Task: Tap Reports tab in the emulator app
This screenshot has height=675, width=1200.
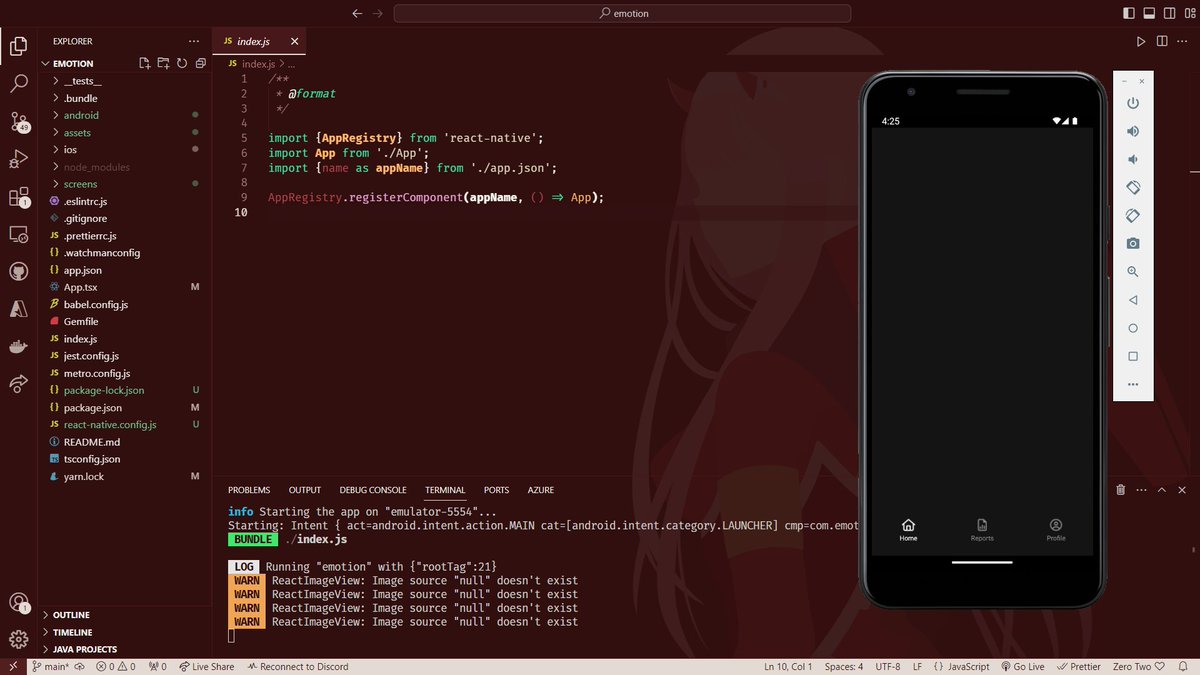Action: (x=982, y=530)
